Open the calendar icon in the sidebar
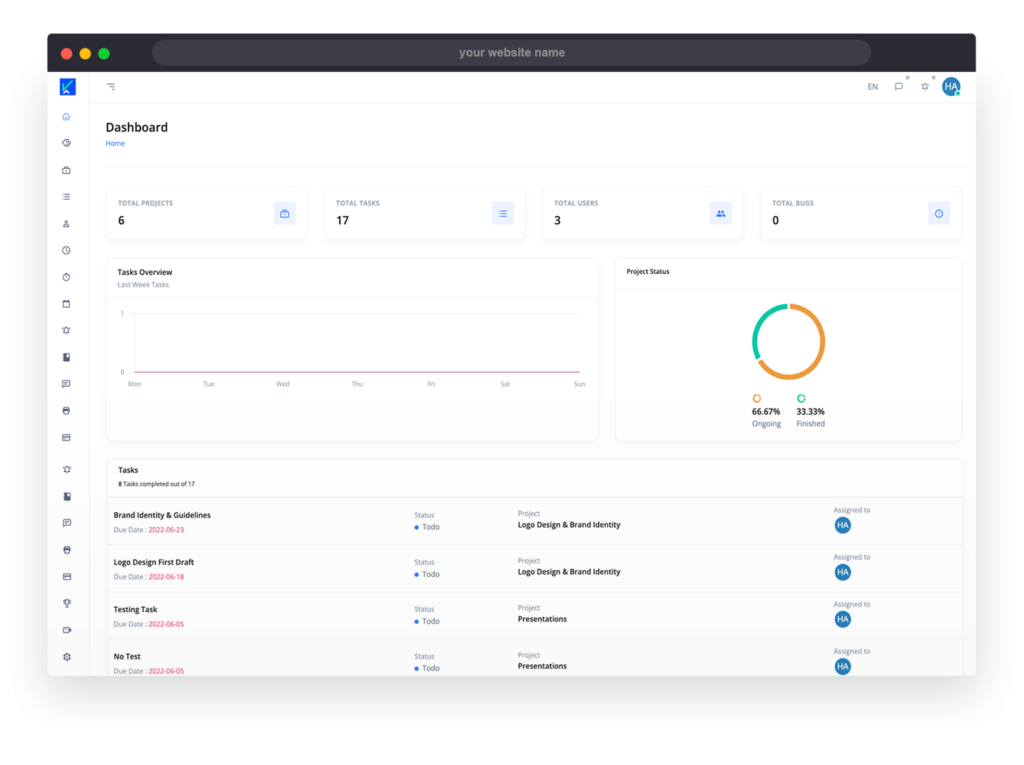The height and width of the screenshot is (765, 1024). (67, 304)
